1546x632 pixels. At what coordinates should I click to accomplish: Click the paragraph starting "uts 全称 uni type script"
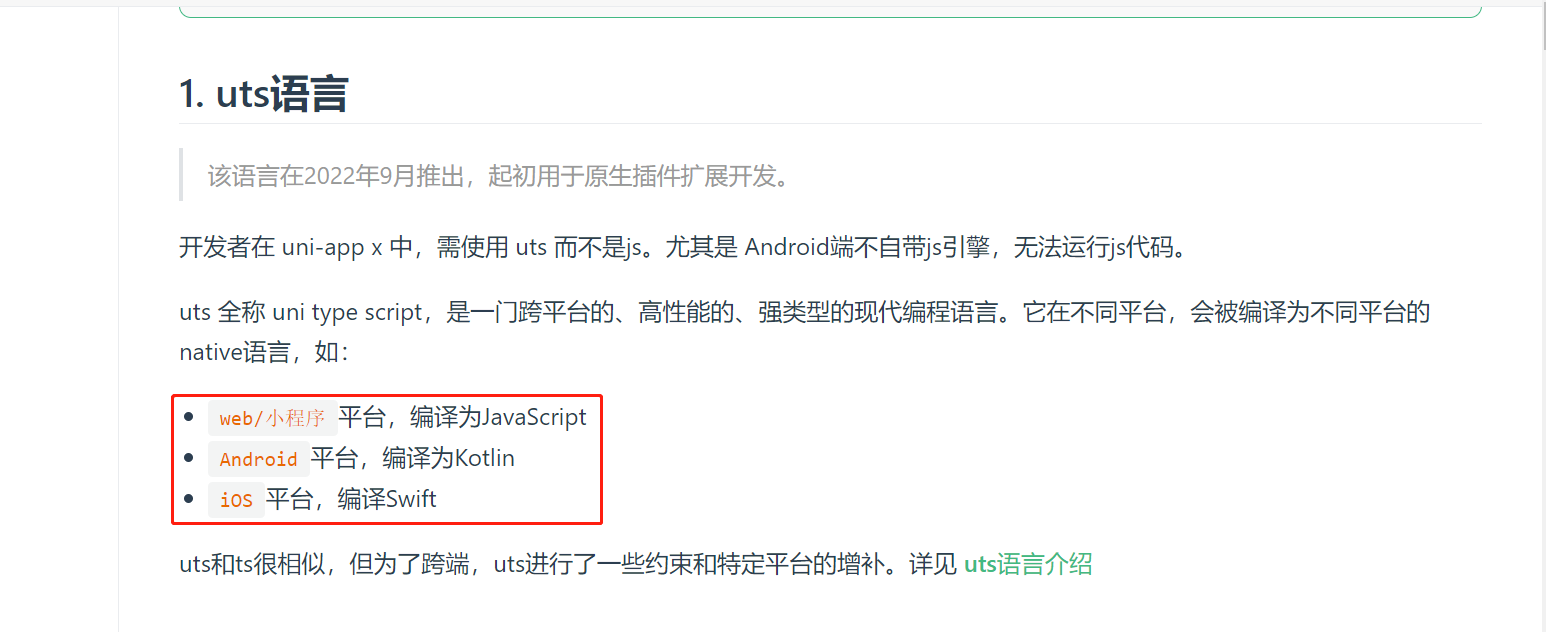pos(805,332)
